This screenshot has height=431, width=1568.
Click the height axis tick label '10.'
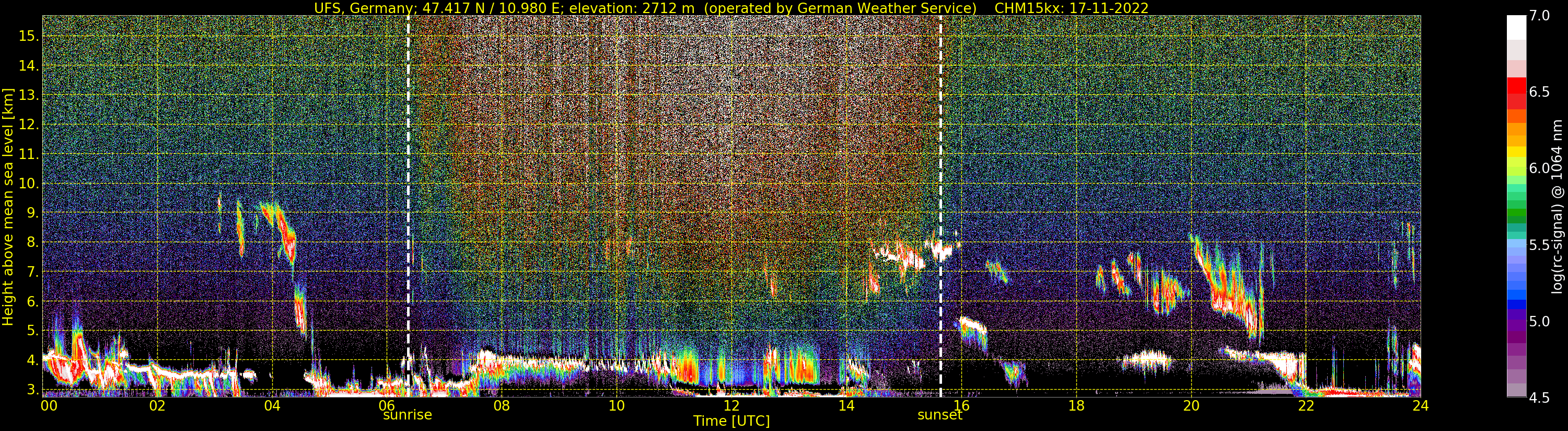tap(29, 184)
